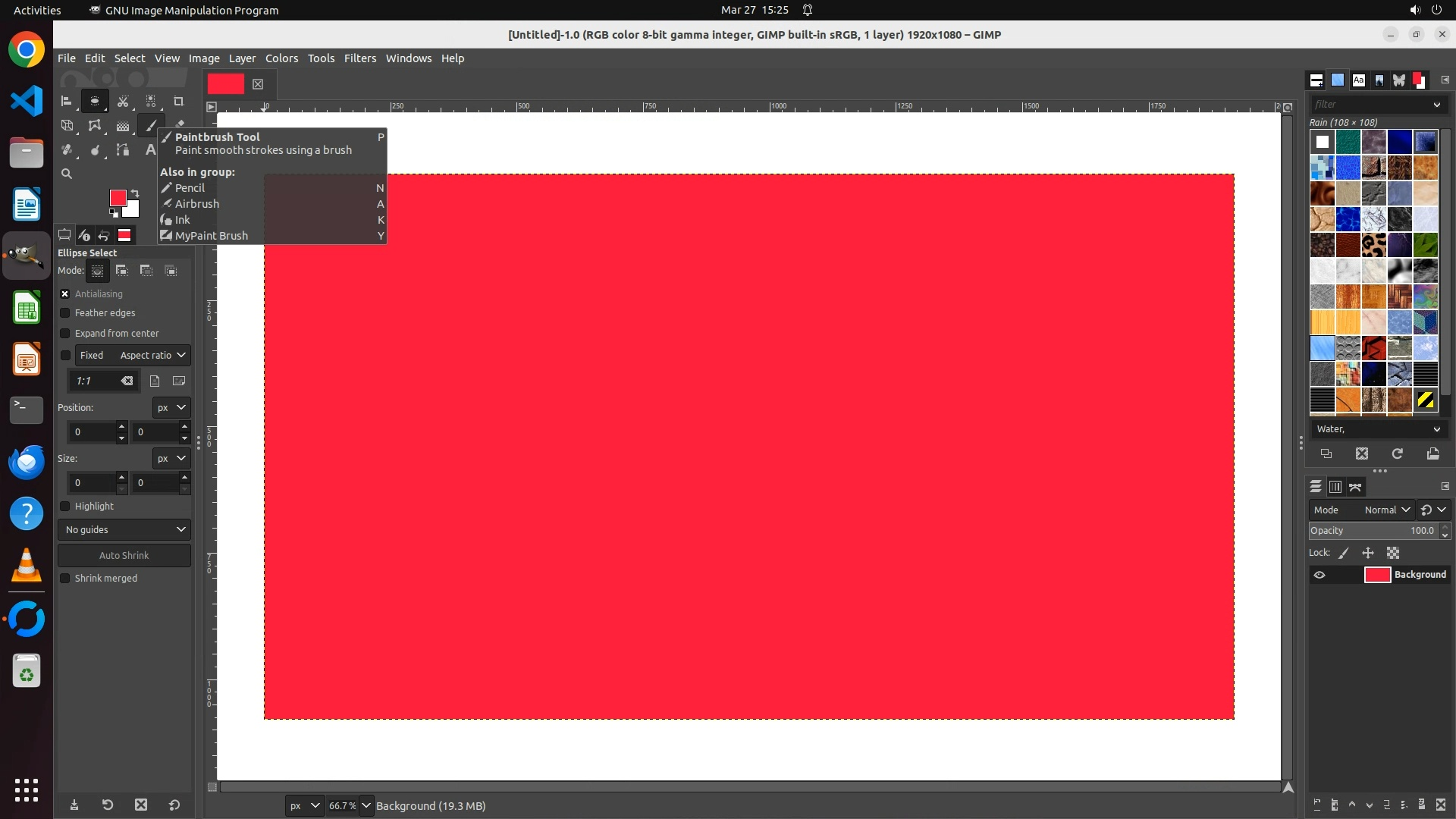This screenshot has width=1456, height=819.
Task: Open the Filters menu
Action: [359, 58]
